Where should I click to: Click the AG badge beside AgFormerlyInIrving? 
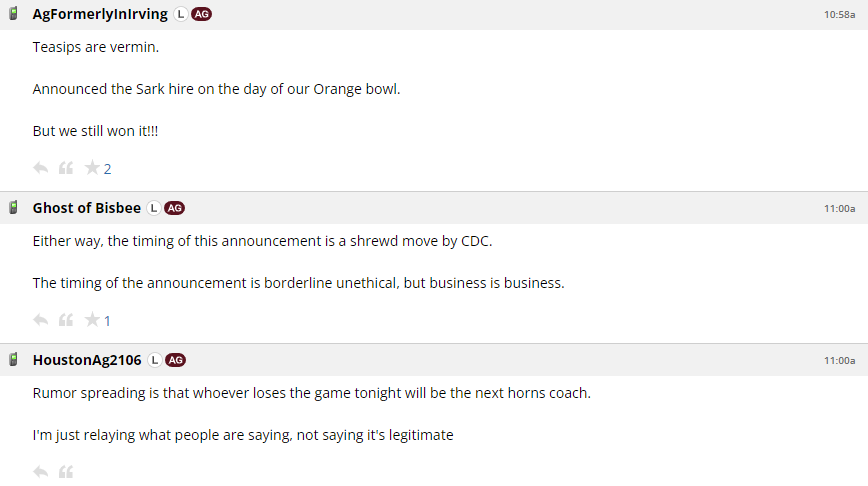(201, 15)
